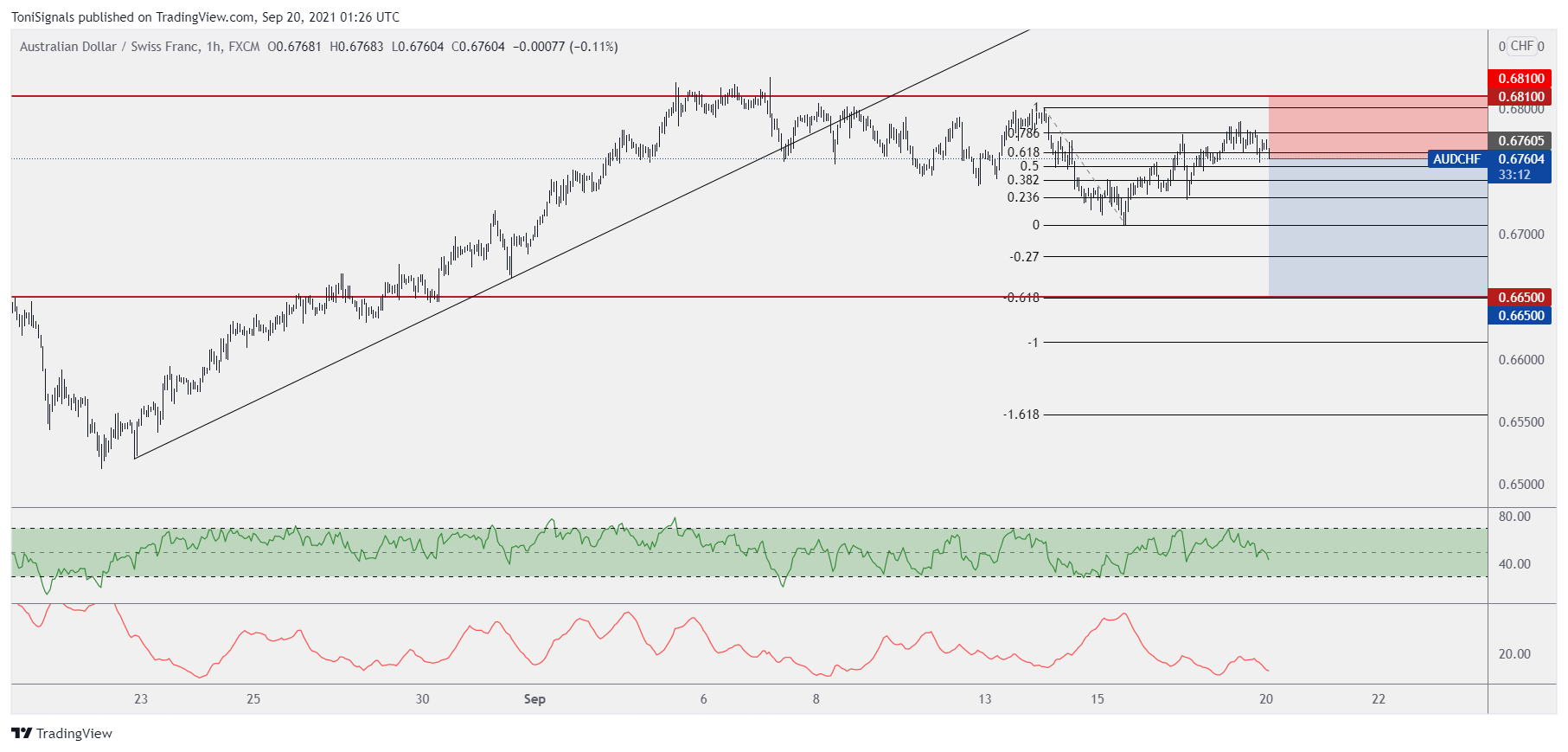Click the gray 0.67605 entry price label

pos(1520,141)
